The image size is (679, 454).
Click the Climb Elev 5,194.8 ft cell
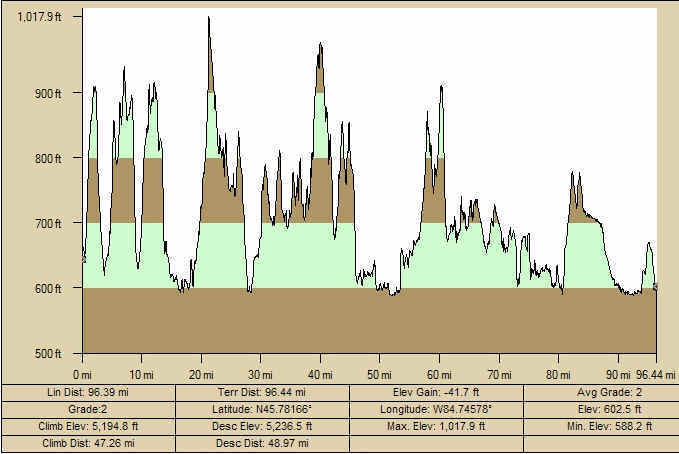[88, 425]
